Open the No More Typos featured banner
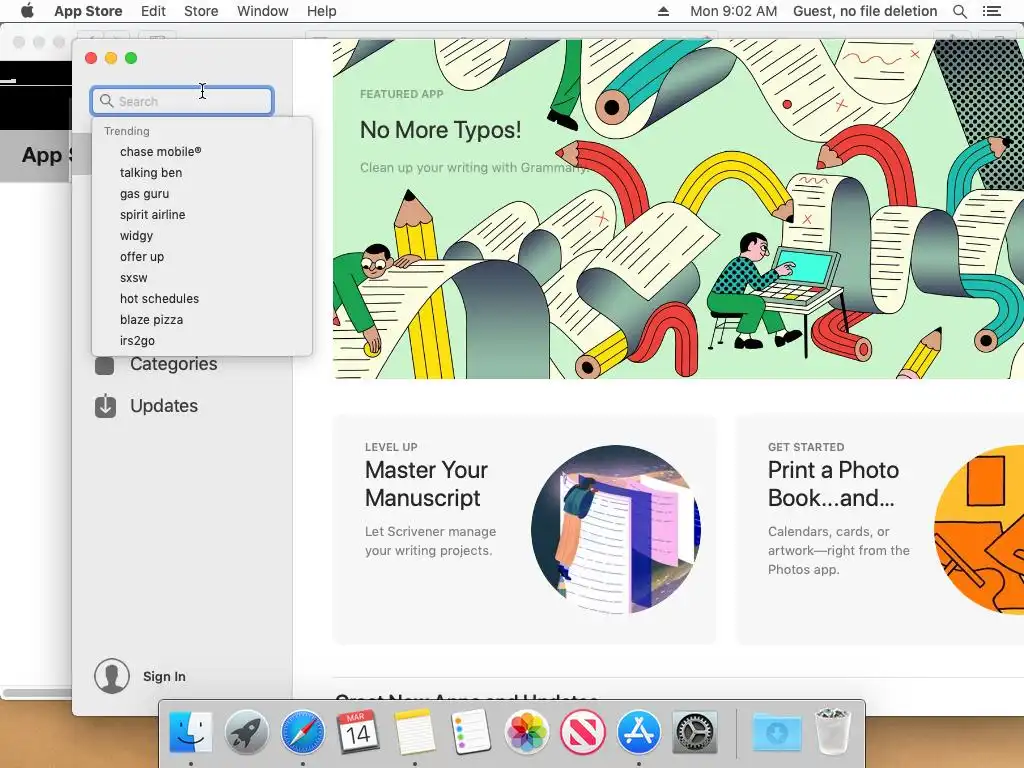 679,209
